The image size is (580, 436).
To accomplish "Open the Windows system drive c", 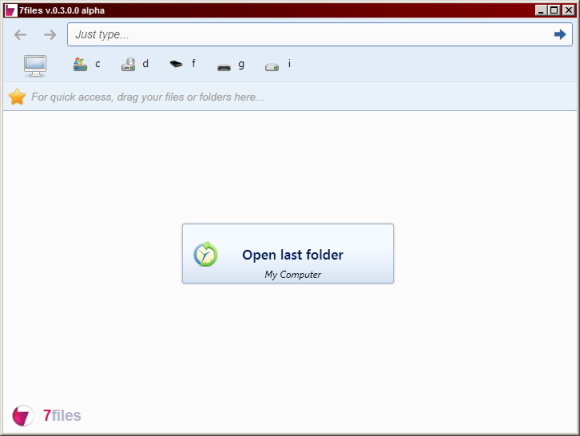I will tap(86, 64).
